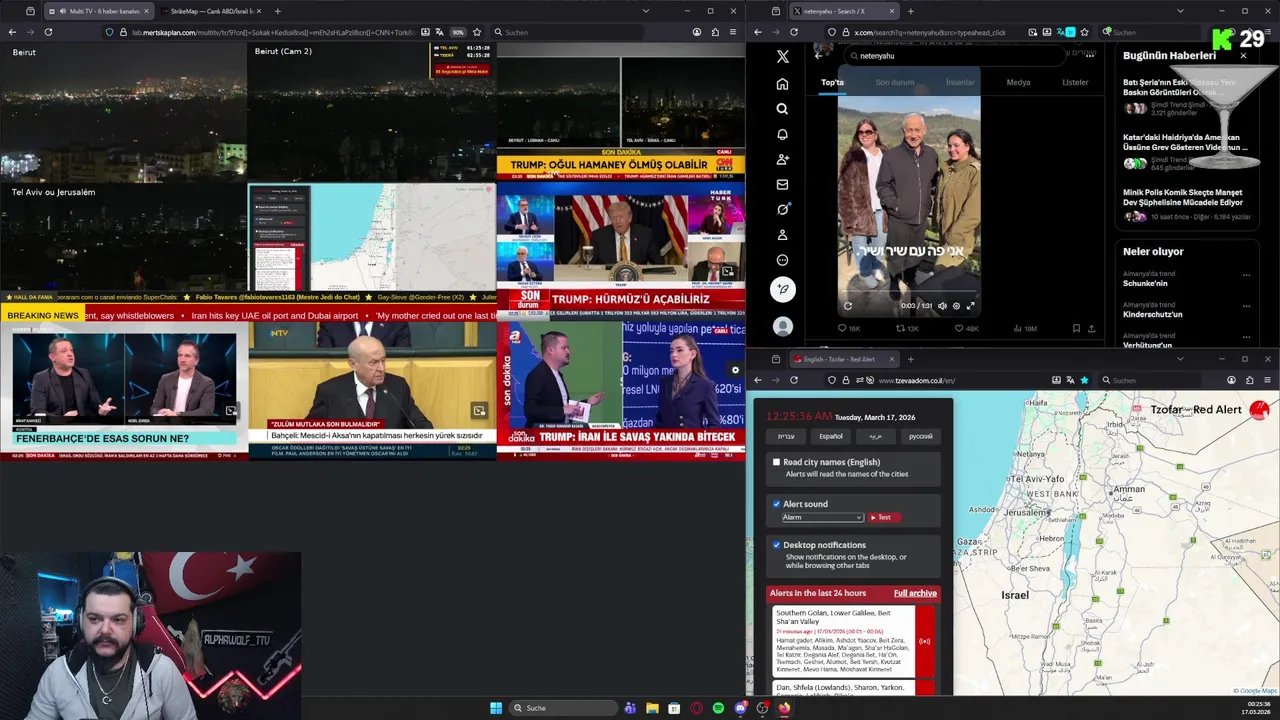1280x720 pixels.
Task: Open more options for Schunke'nin trend
Action: click(x=1246, y=275)
